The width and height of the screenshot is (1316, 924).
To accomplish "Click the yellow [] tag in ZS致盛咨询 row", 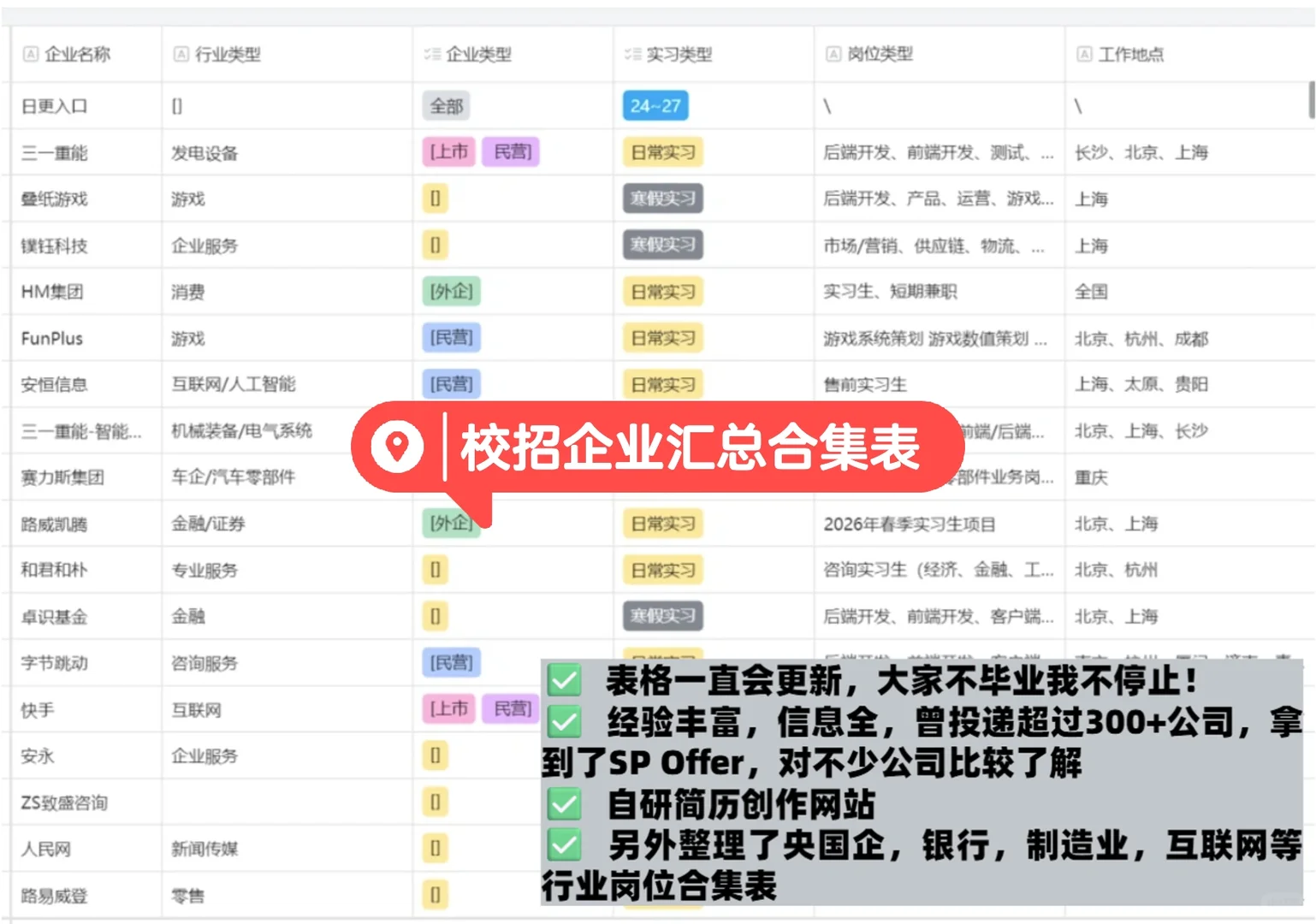I will tap(435, 802).
